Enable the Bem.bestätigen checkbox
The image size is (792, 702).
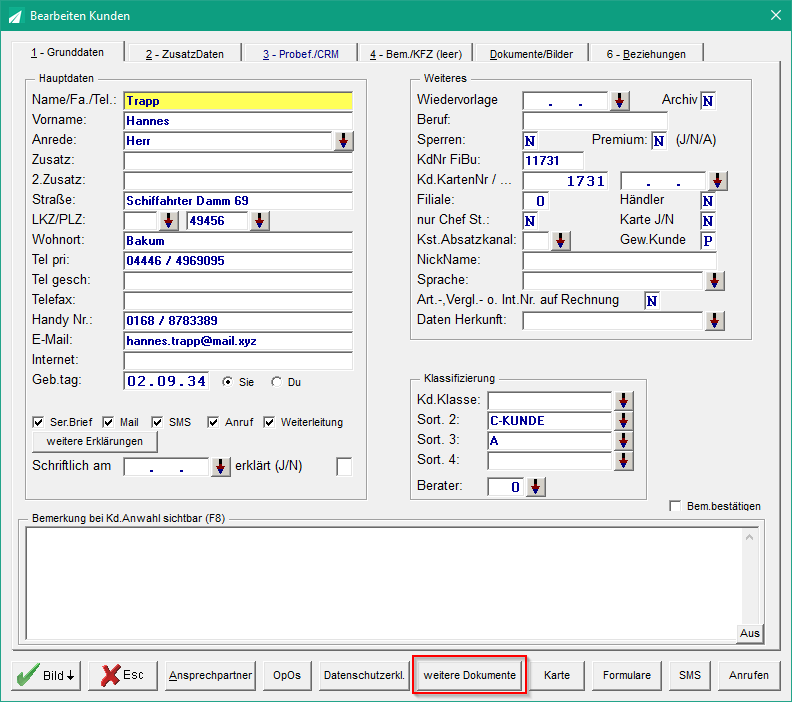click(x=675, y=506)
